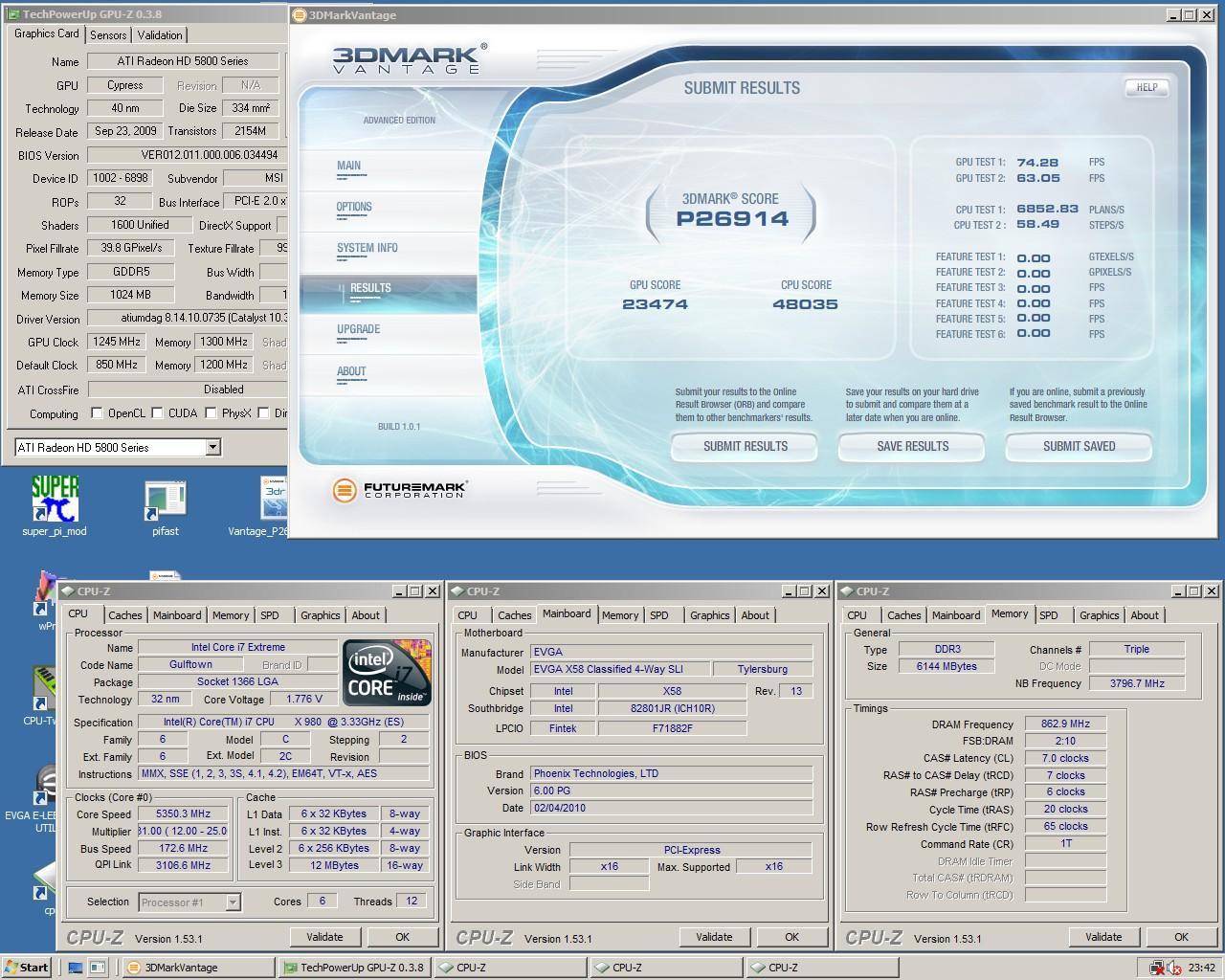Click the DRAM Frequency 862.9 MHz value
The image size is (1225, 980).
(x=1065, y=724)
